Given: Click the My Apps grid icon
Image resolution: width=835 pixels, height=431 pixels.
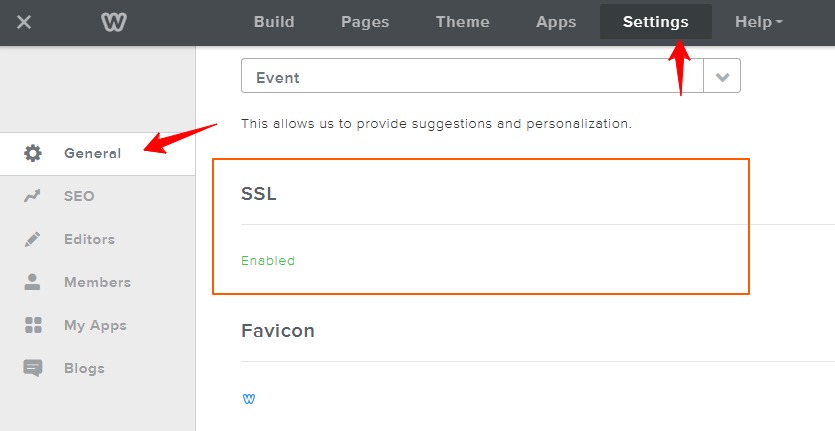Looking at the screenshot, I should point(33,325).
